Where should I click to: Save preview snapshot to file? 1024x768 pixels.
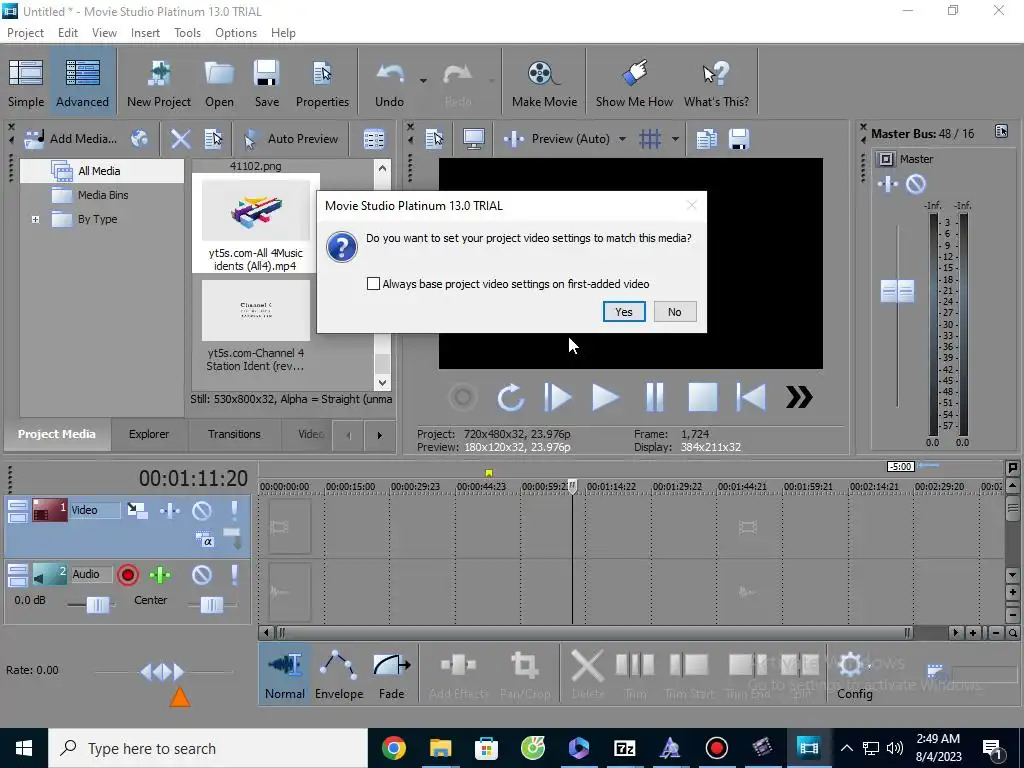739,138
